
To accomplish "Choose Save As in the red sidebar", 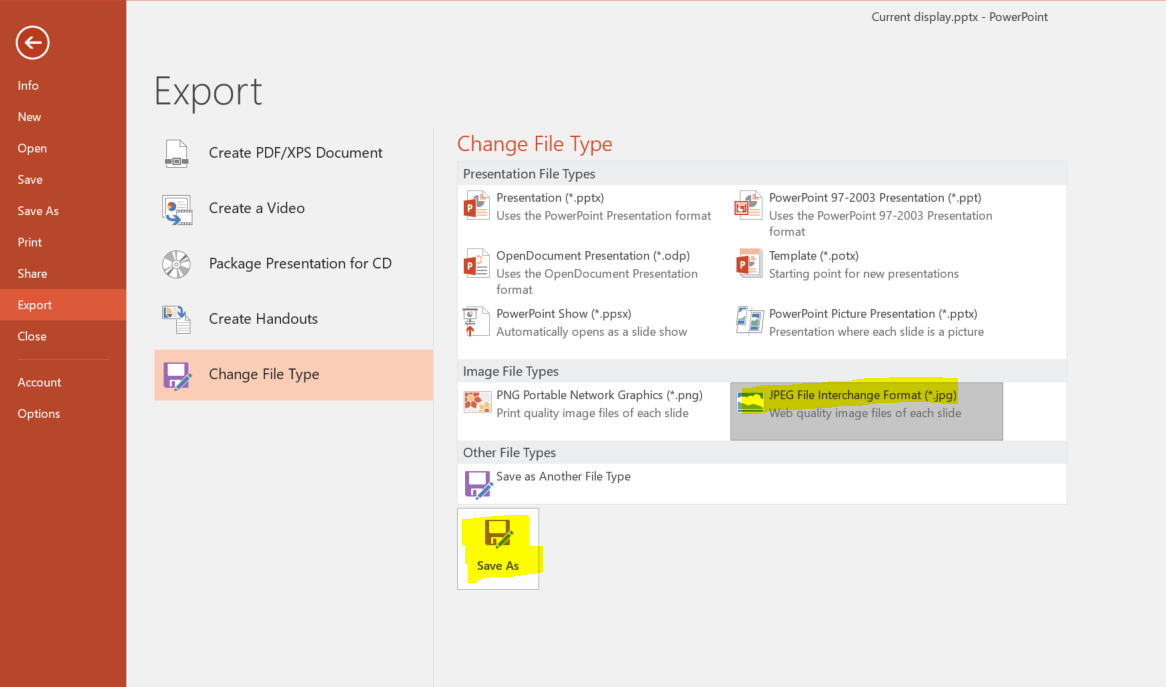I will (x=63, y=210).
